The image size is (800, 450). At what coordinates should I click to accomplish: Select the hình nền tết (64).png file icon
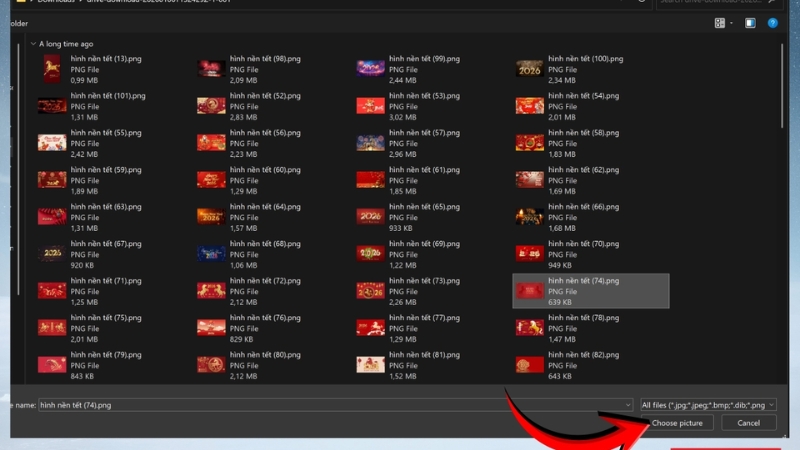tap(211, 216)
